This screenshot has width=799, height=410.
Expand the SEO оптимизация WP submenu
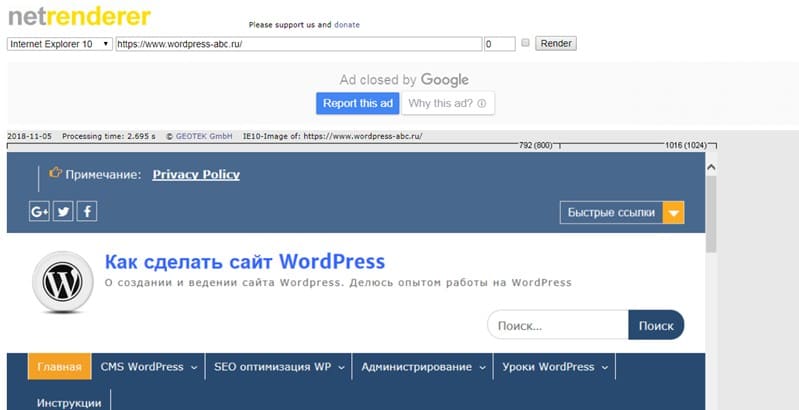pos(341,368)
